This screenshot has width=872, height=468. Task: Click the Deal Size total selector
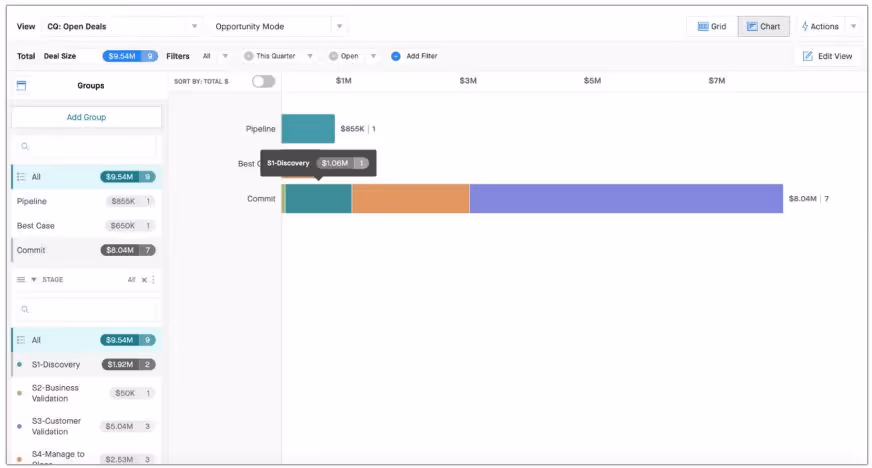click(x=60, y=56)
